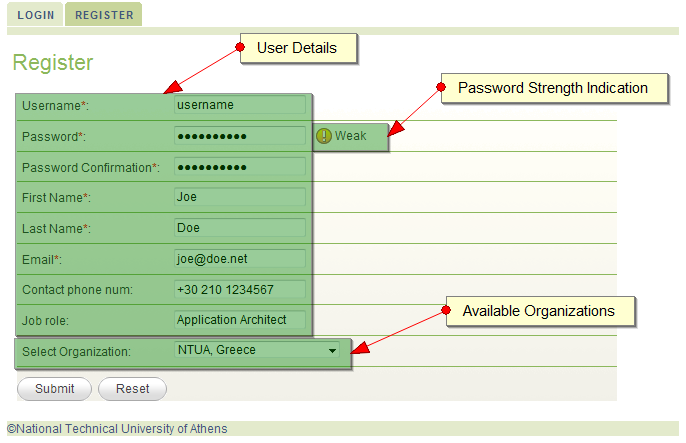This screenshot has height=443, width=686.
Task: Click the Last Name field containing Doe
Action: [x=240, y=228]
